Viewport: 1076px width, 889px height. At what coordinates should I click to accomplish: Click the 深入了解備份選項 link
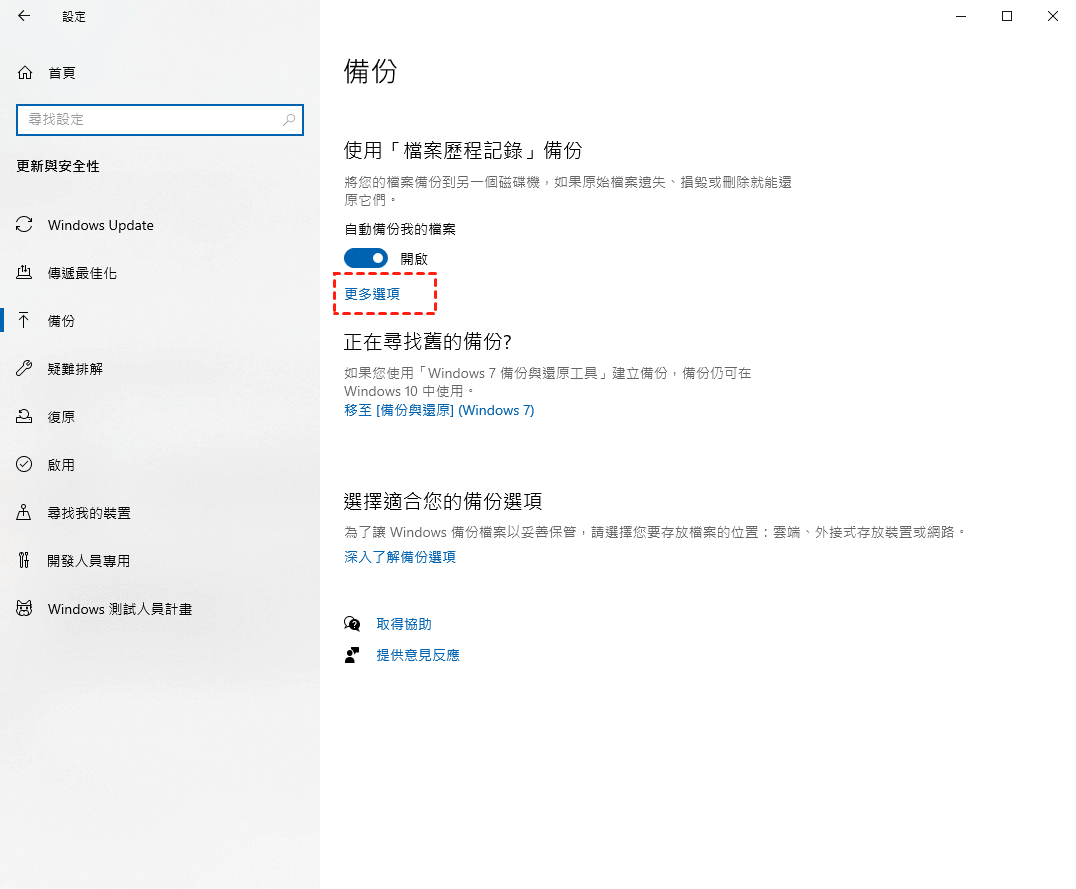tap(400, 557)
